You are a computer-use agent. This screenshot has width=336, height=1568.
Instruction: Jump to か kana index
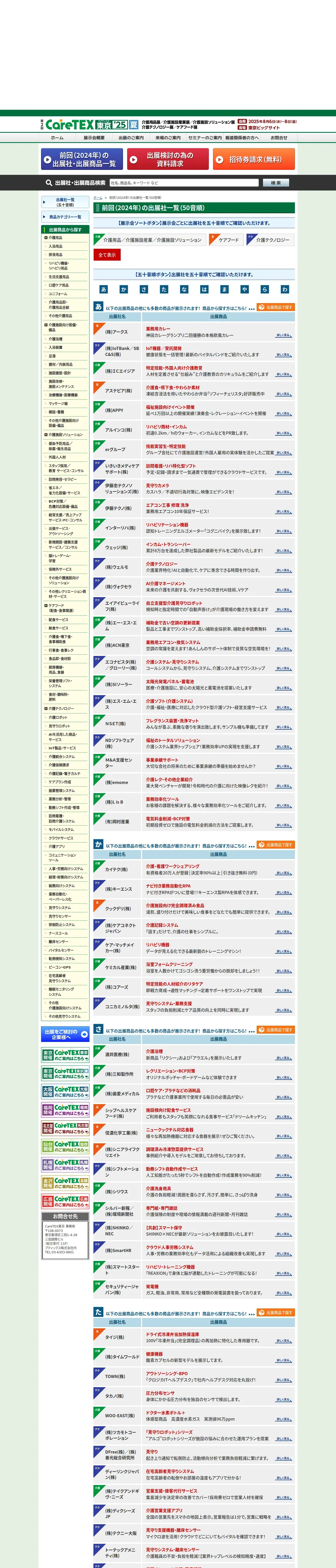click(124, 289)
